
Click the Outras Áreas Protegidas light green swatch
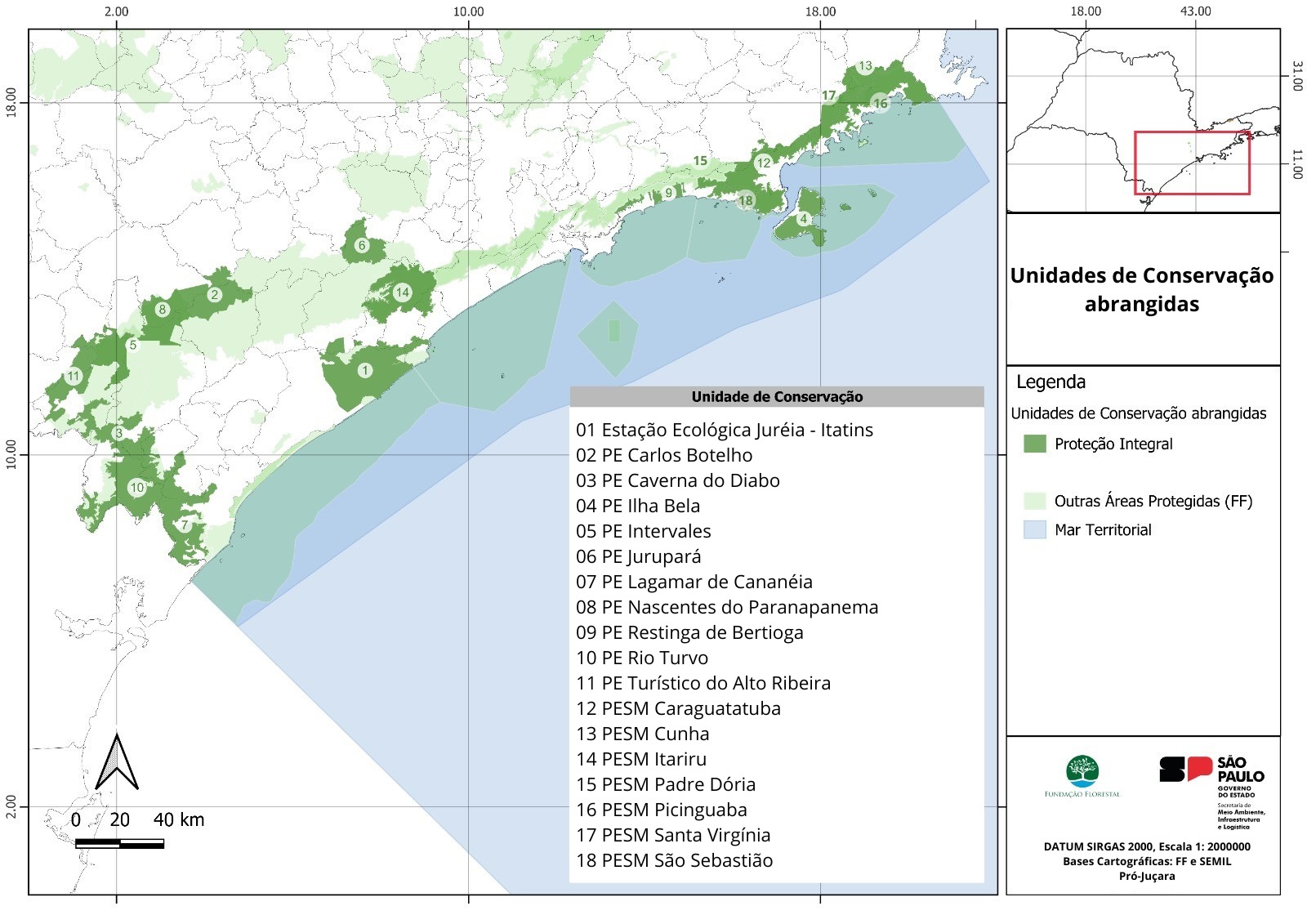click(x=1034, y=501)
